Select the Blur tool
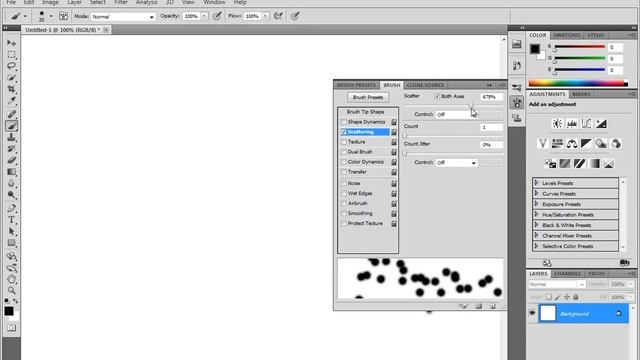 11,183
